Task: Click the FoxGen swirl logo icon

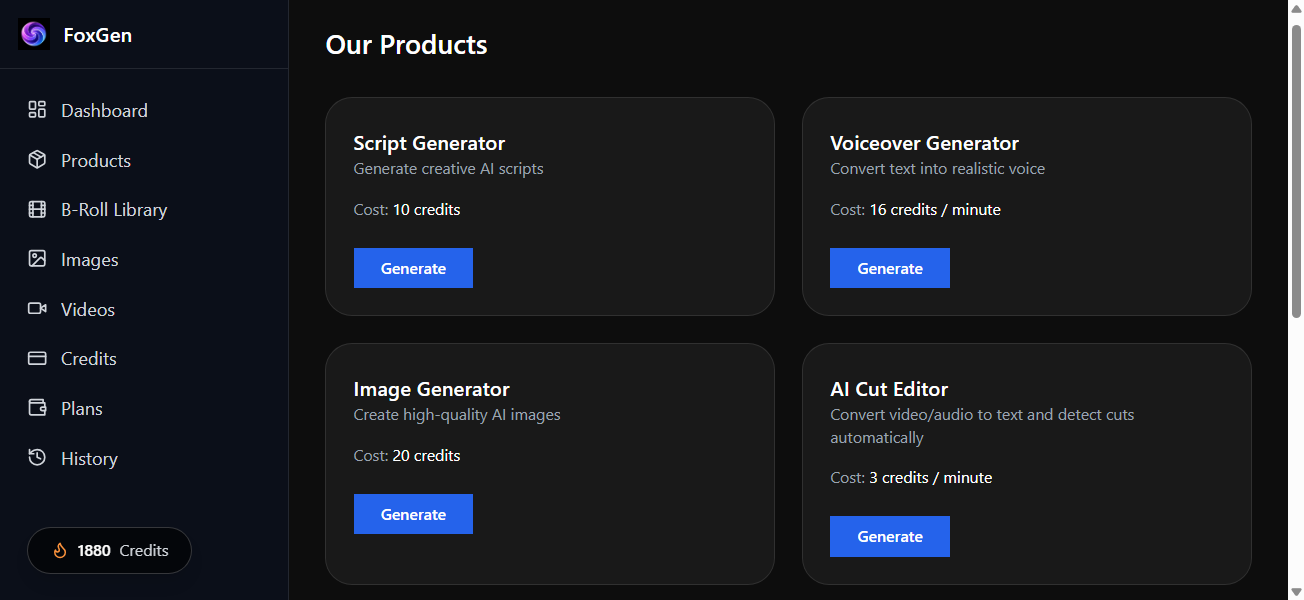Action: coord(33,34)
